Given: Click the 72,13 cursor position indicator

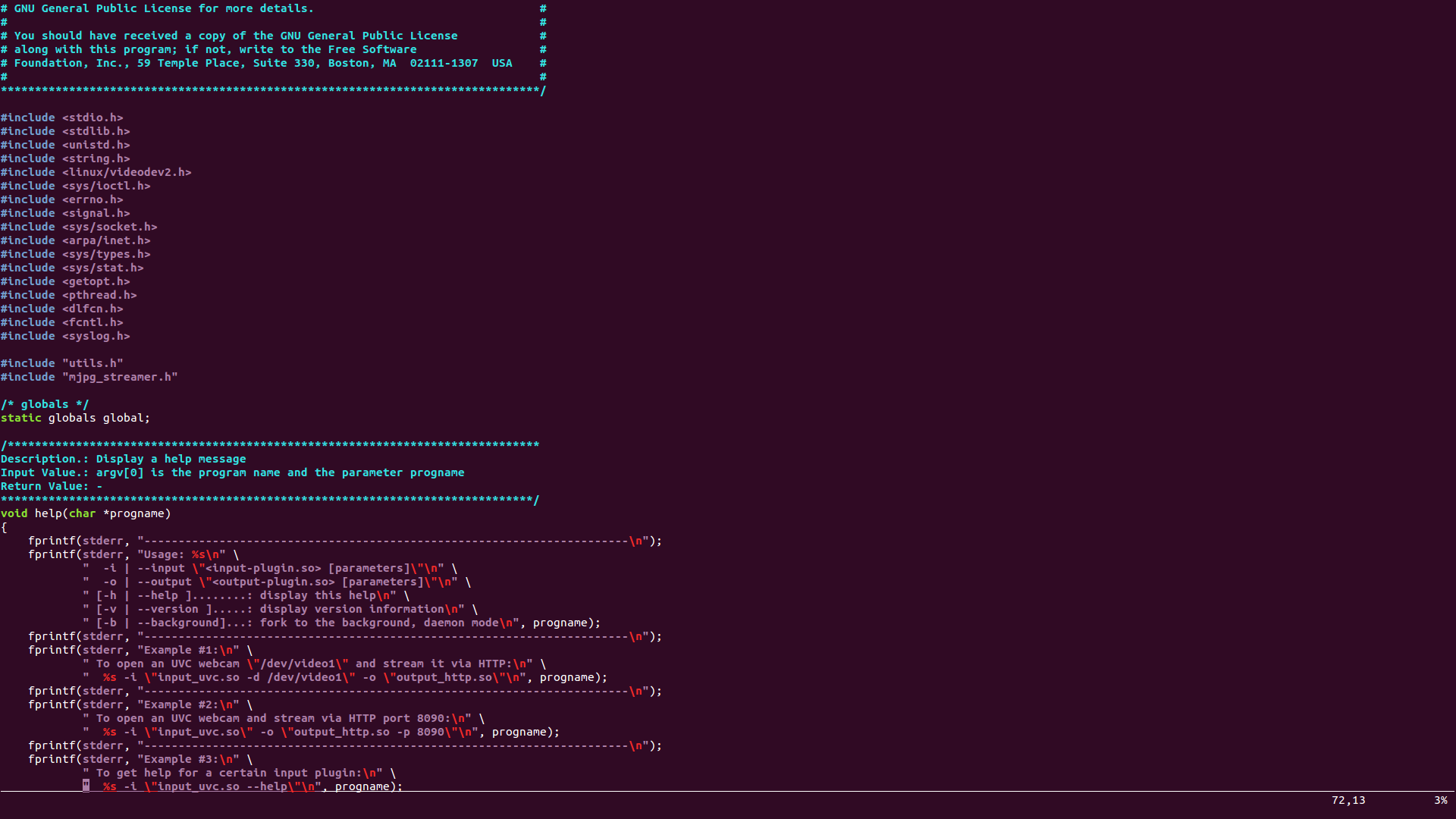Looking at the screenshot, I should click(1348, 800).
